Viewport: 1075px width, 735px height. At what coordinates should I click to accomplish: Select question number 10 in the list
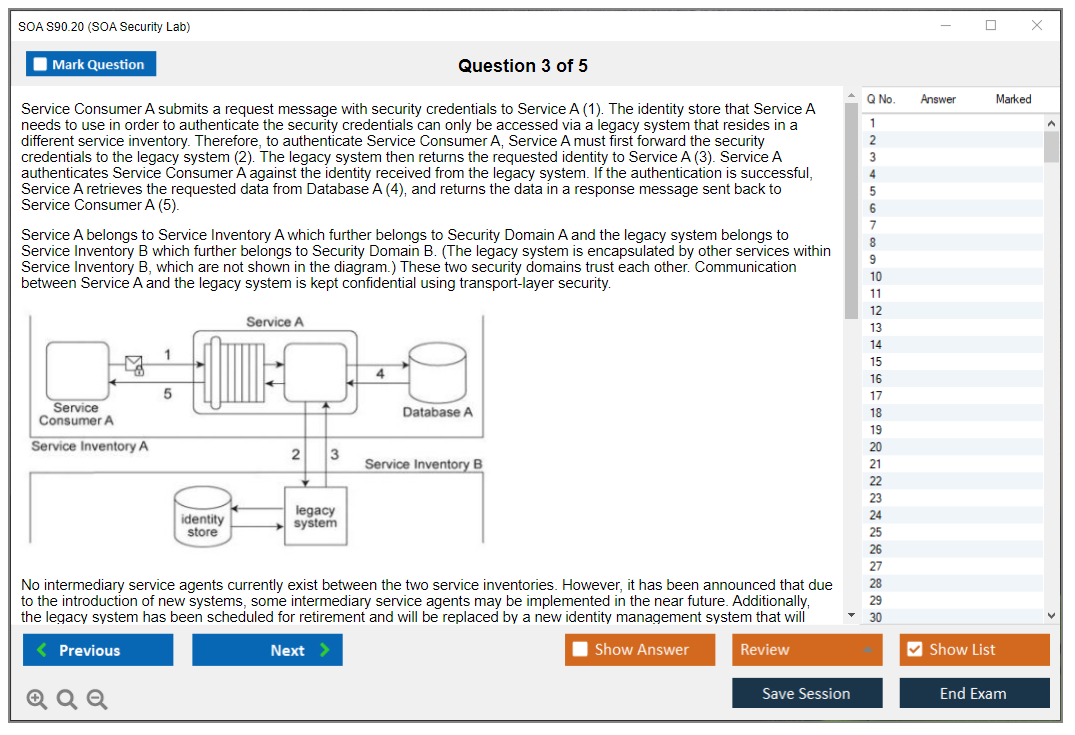click(x=876, y=277)
